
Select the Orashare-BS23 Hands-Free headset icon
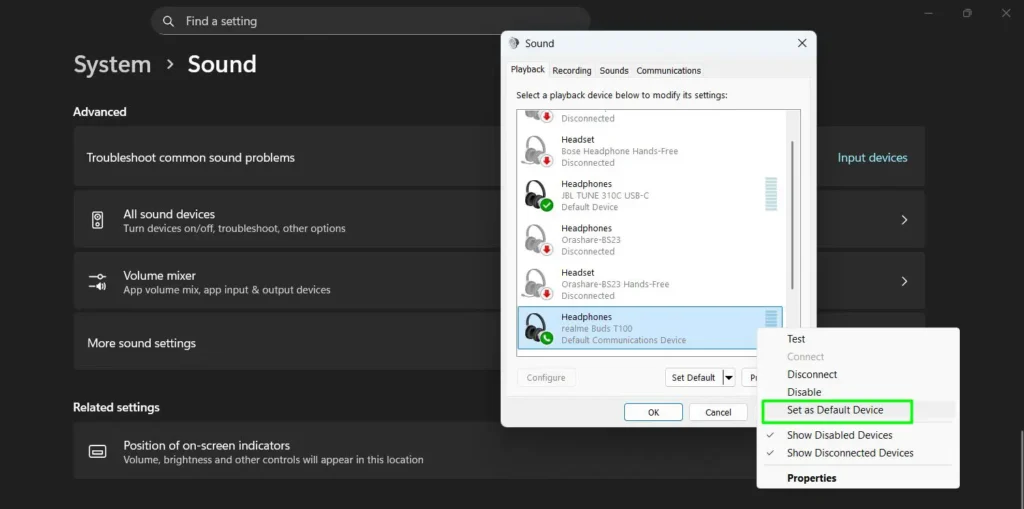coord(537,284)
